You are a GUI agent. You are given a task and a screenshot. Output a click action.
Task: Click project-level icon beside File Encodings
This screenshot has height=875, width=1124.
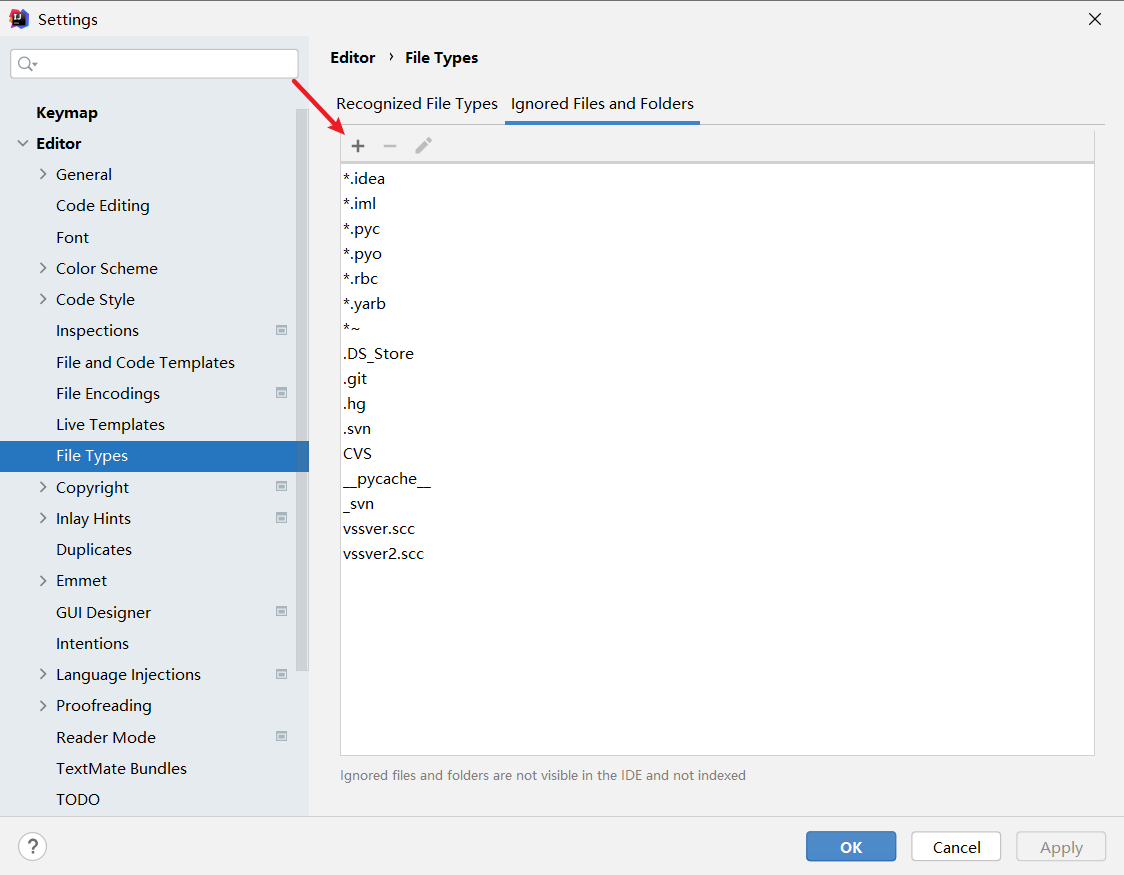[282, 393]
